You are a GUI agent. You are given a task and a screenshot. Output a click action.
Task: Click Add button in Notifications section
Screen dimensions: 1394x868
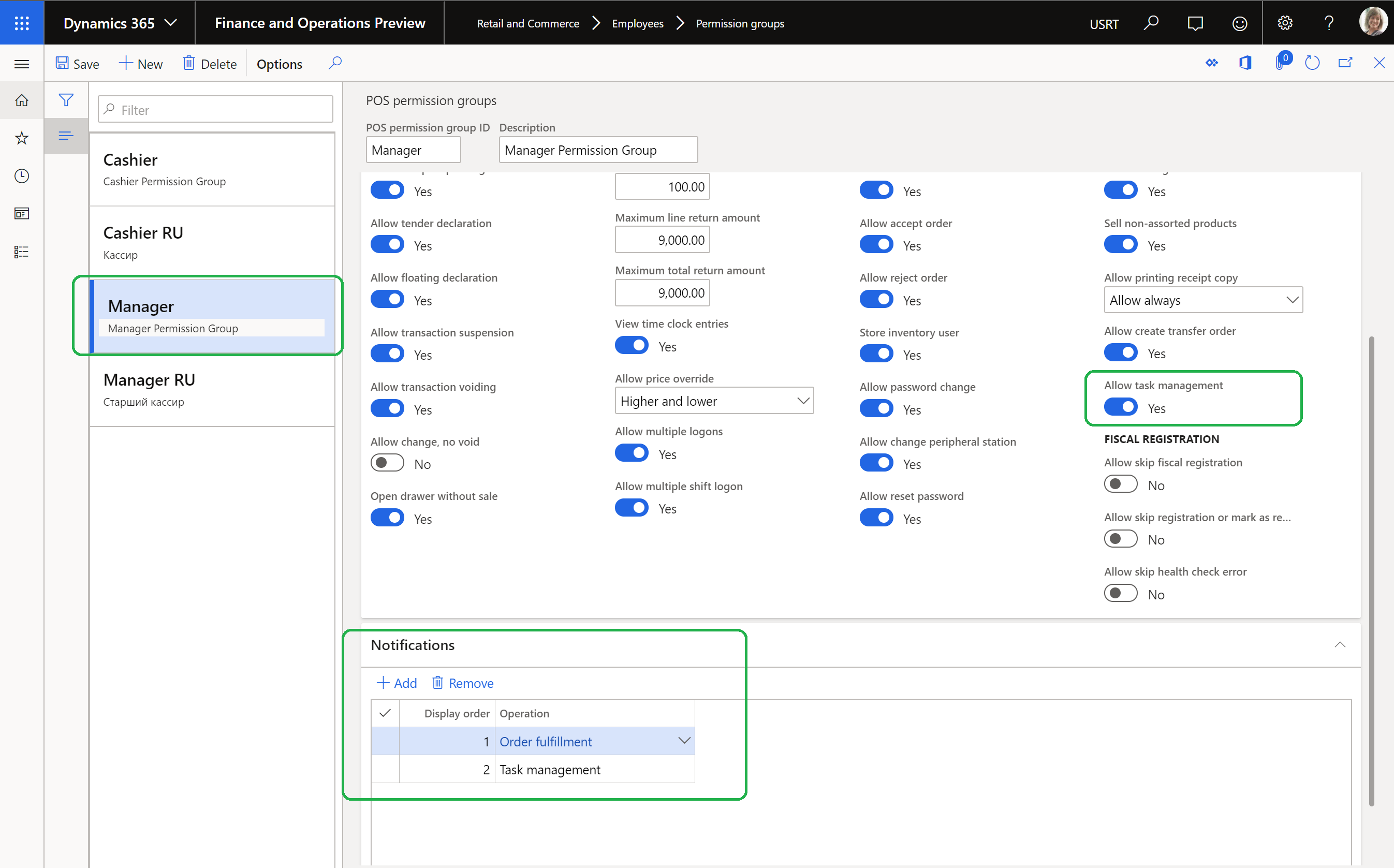click(x=397, y=683)
